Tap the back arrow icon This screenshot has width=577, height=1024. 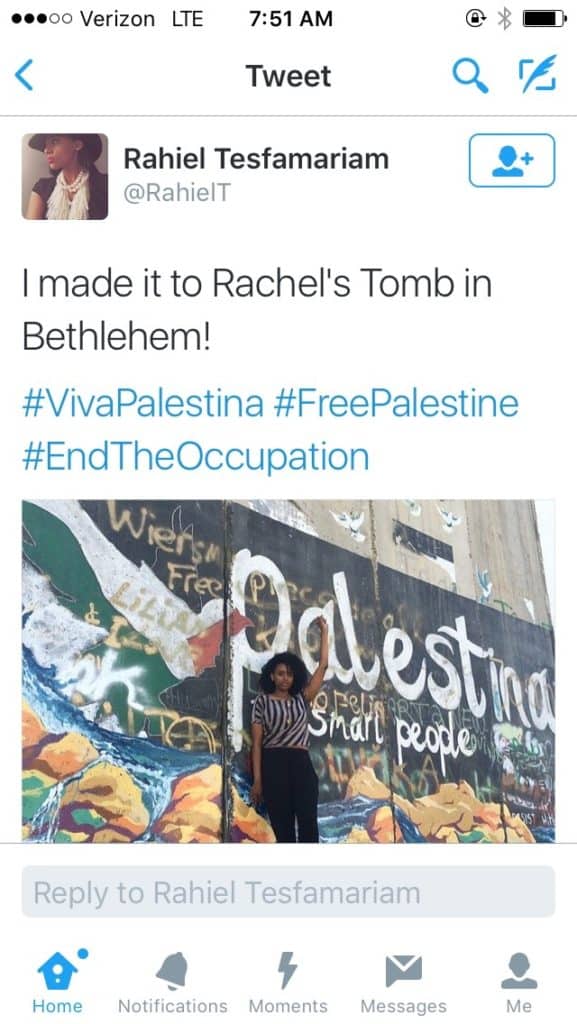23,75
